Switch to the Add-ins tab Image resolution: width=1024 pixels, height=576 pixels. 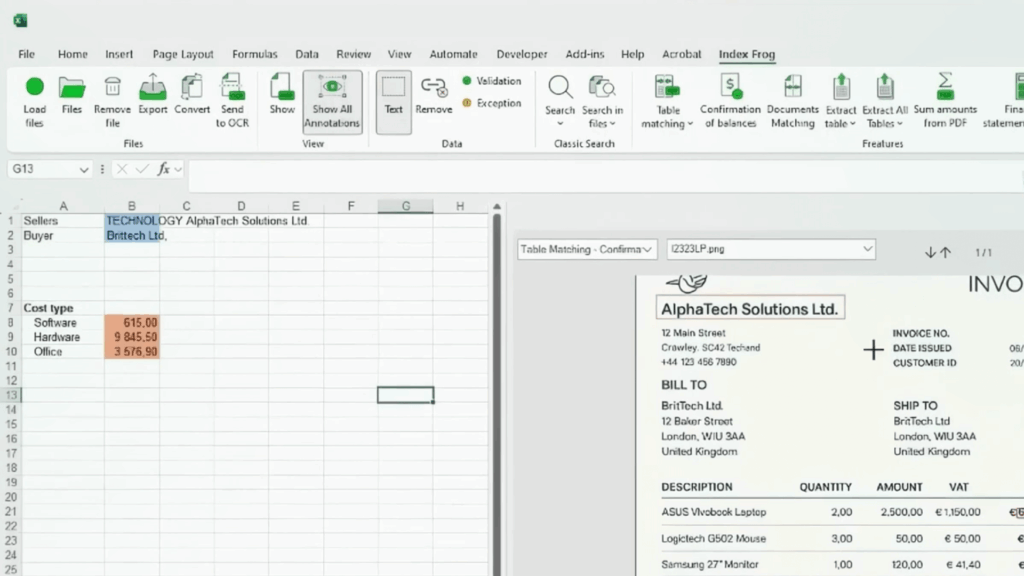(x=584, y=54)
